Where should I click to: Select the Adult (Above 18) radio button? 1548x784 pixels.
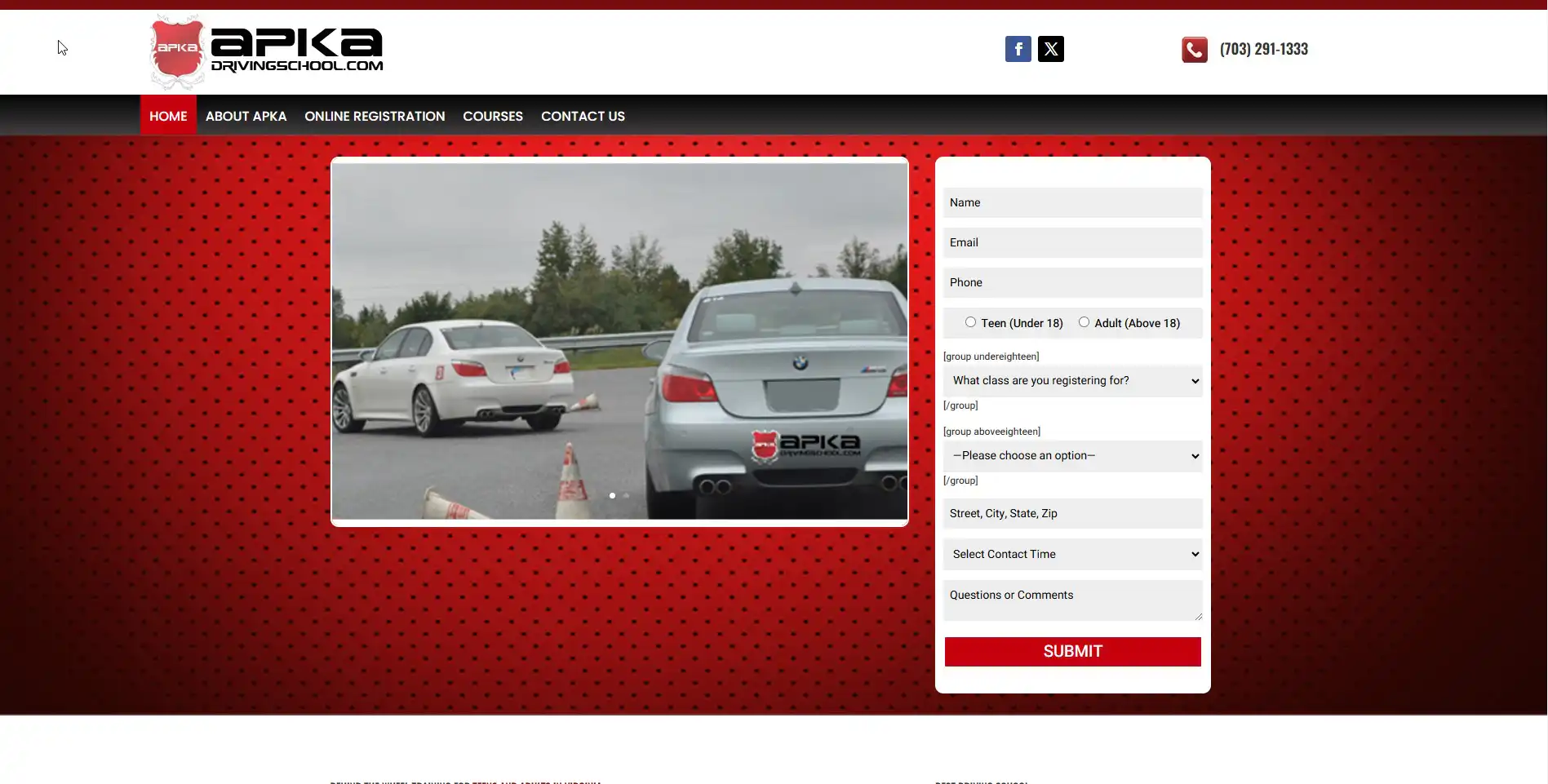pos(1084,321)
